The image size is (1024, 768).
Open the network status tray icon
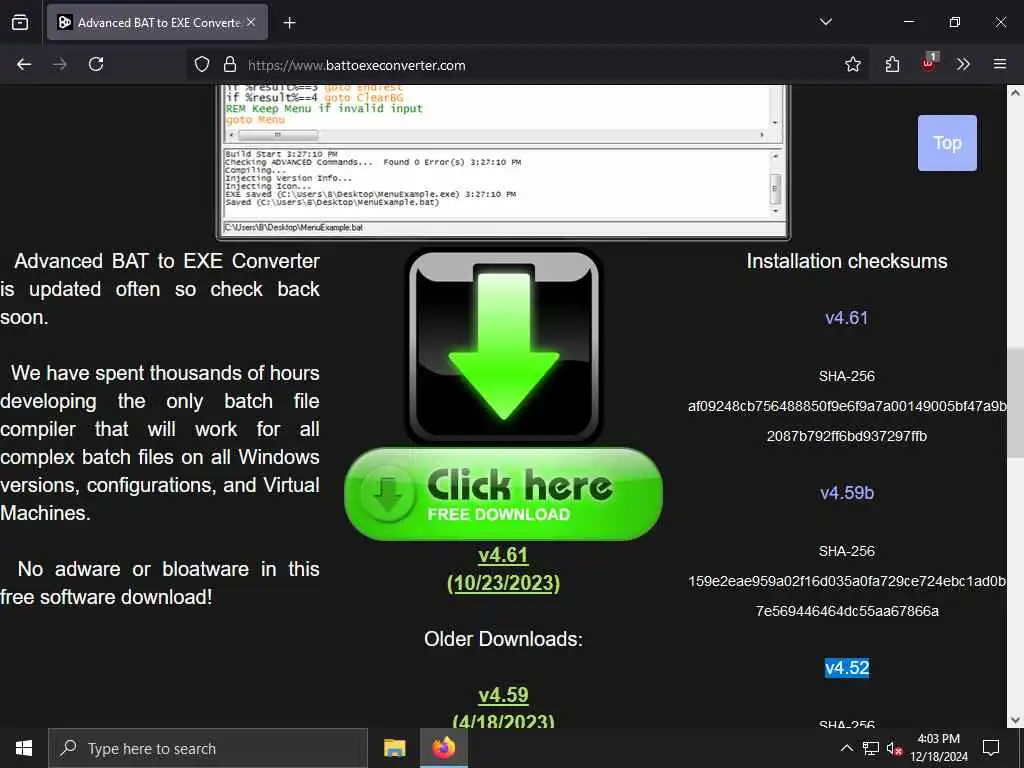[871, 748]
